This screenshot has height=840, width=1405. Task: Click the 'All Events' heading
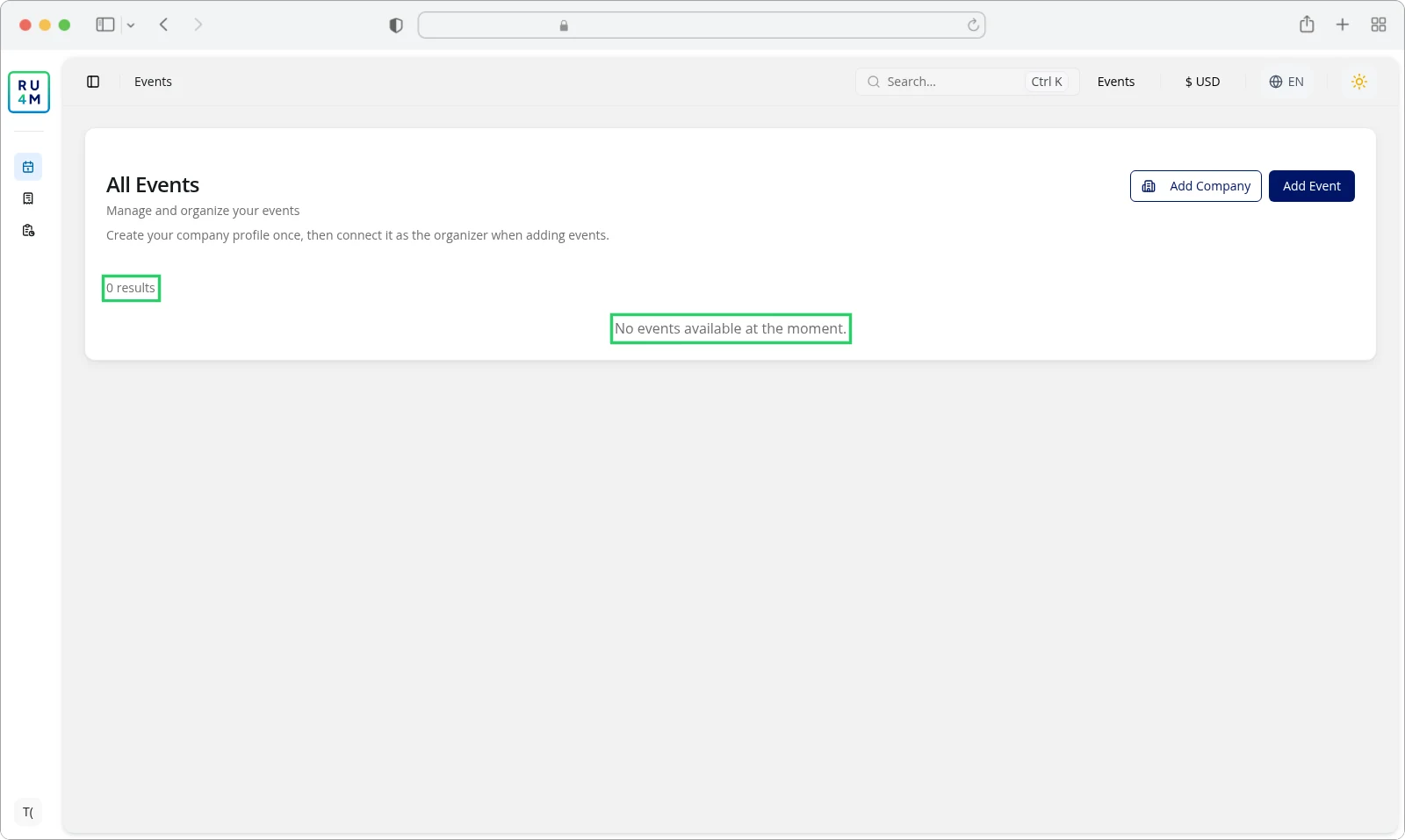(153, 185)
